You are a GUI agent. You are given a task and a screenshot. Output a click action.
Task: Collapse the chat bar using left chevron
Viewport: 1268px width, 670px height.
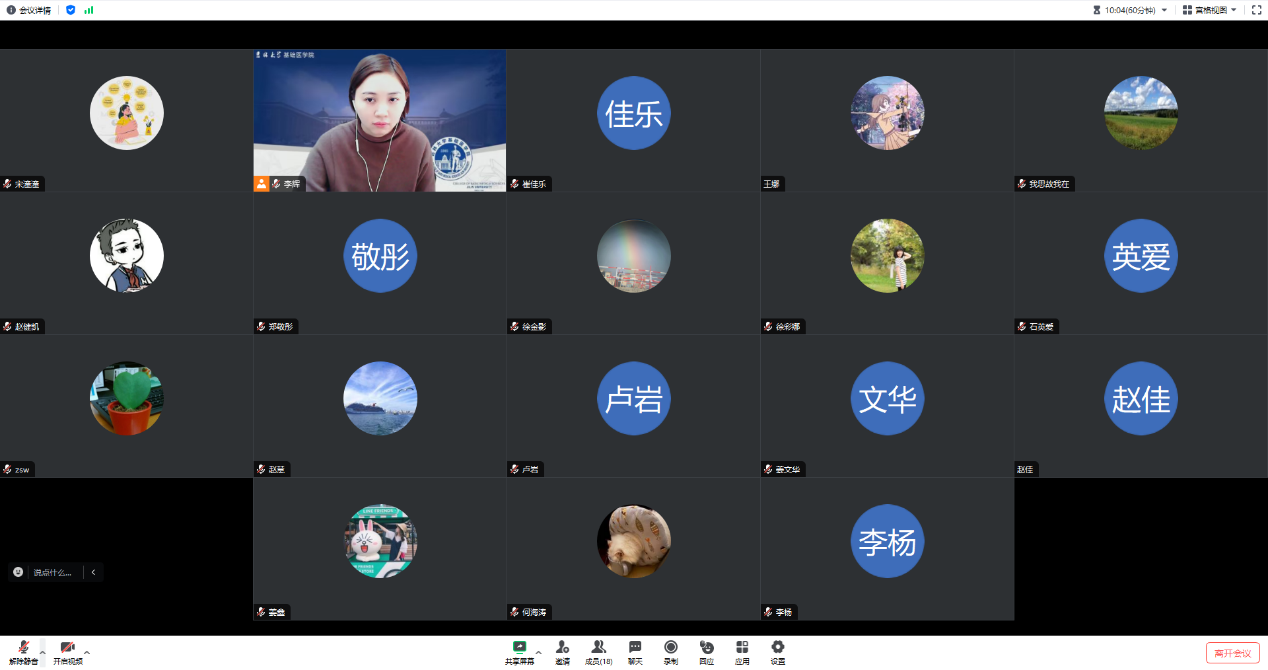pos(93,572)
